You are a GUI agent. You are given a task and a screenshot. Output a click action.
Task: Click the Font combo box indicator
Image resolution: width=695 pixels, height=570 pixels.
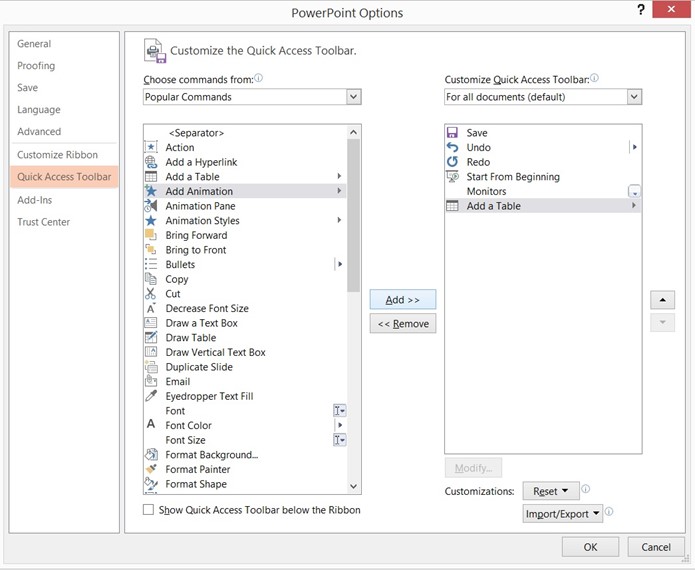pos(340,410)
